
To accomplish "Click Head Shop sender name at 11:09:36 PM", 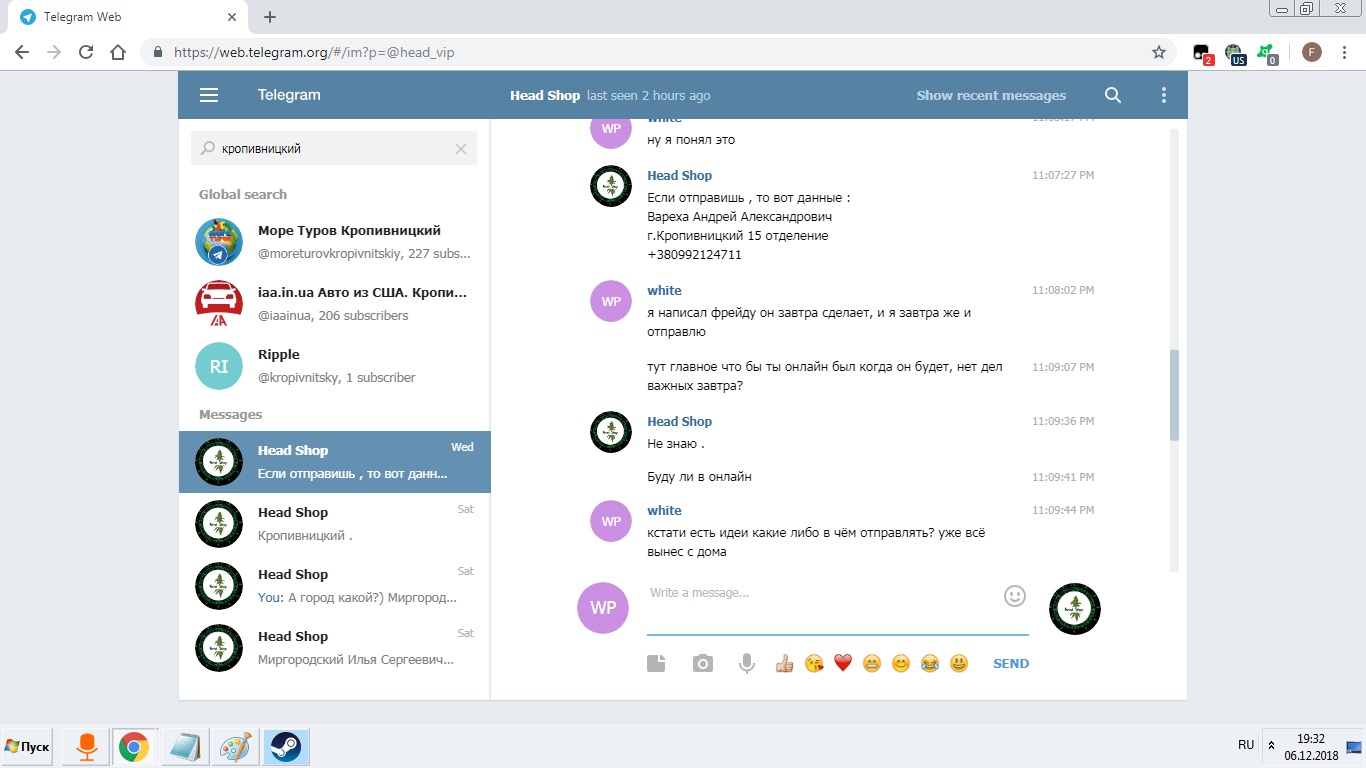I will click(x=680, y=421).
